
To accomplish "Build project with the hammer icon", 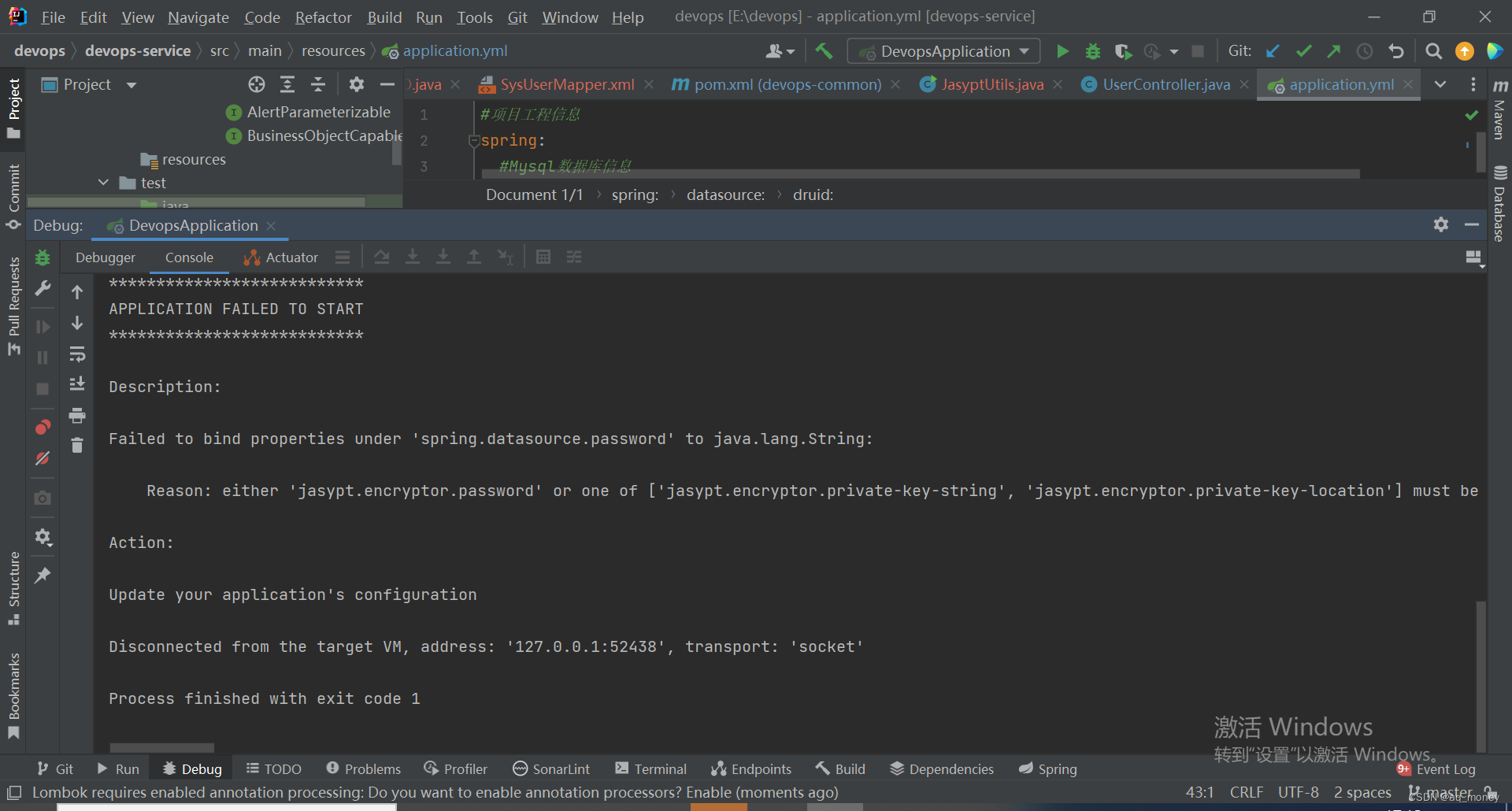I will coord(824,51).
